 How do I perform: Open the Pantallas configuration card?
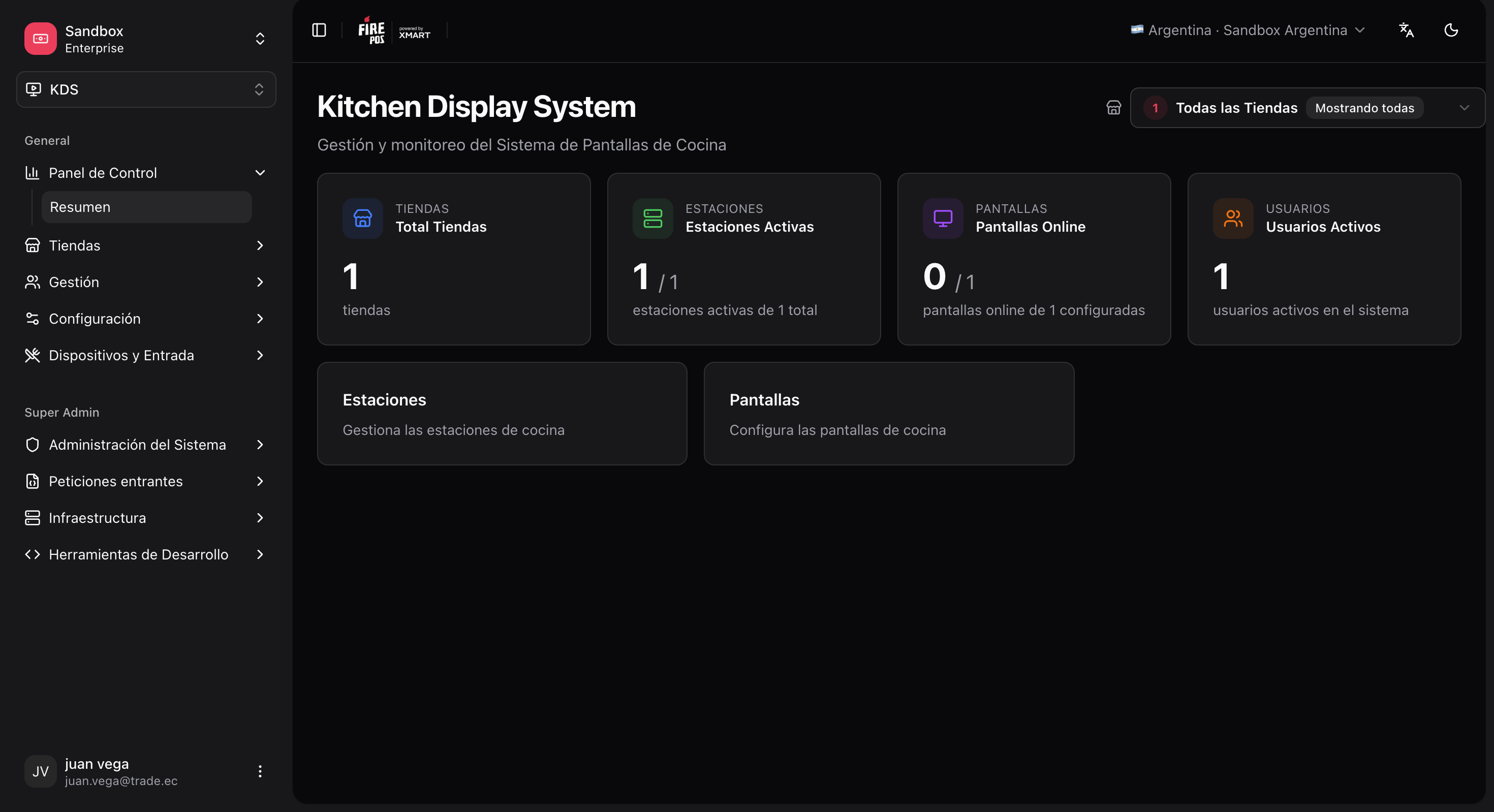[889, 414]
